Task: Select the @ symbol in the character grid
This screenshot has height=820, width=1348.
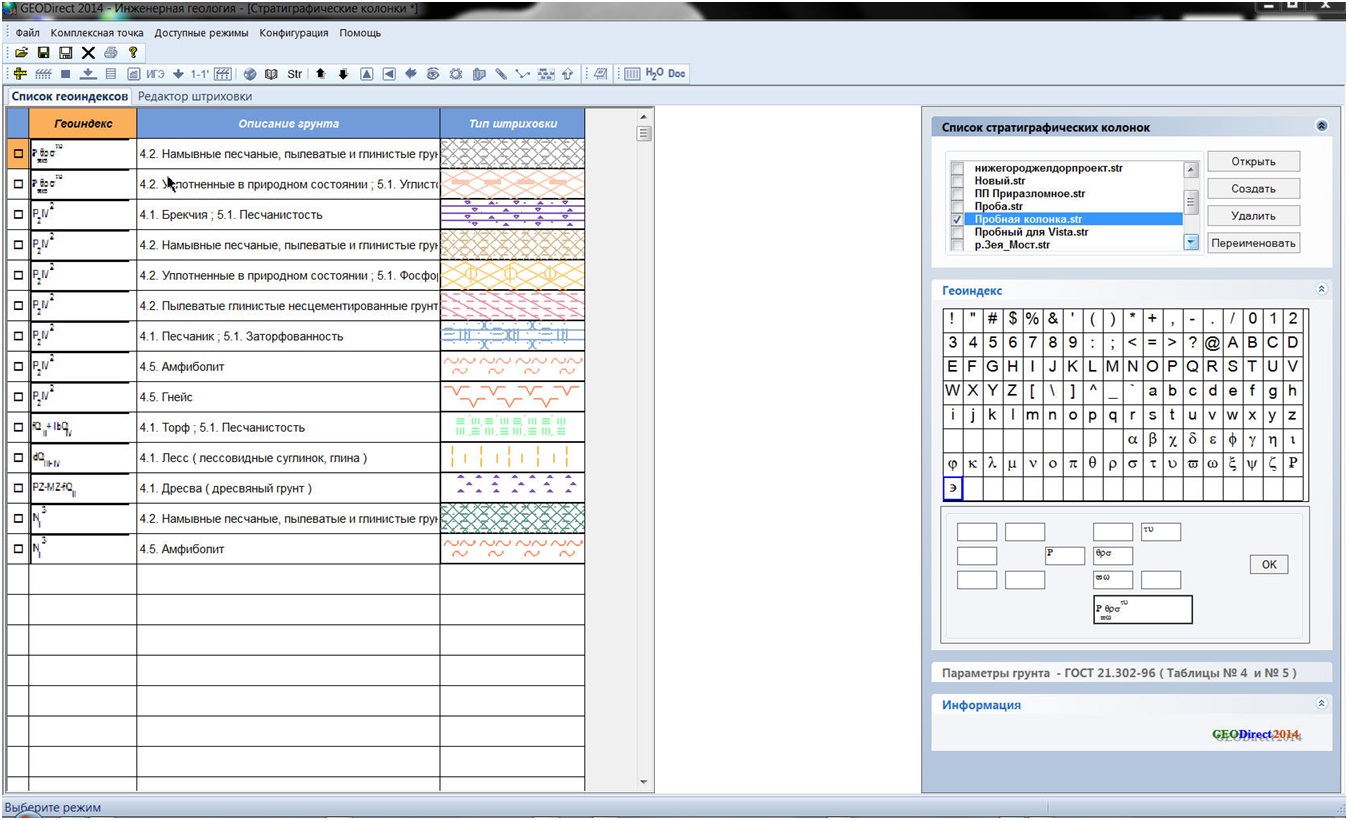Action: pyautogui.click(x=1212, y=343)
